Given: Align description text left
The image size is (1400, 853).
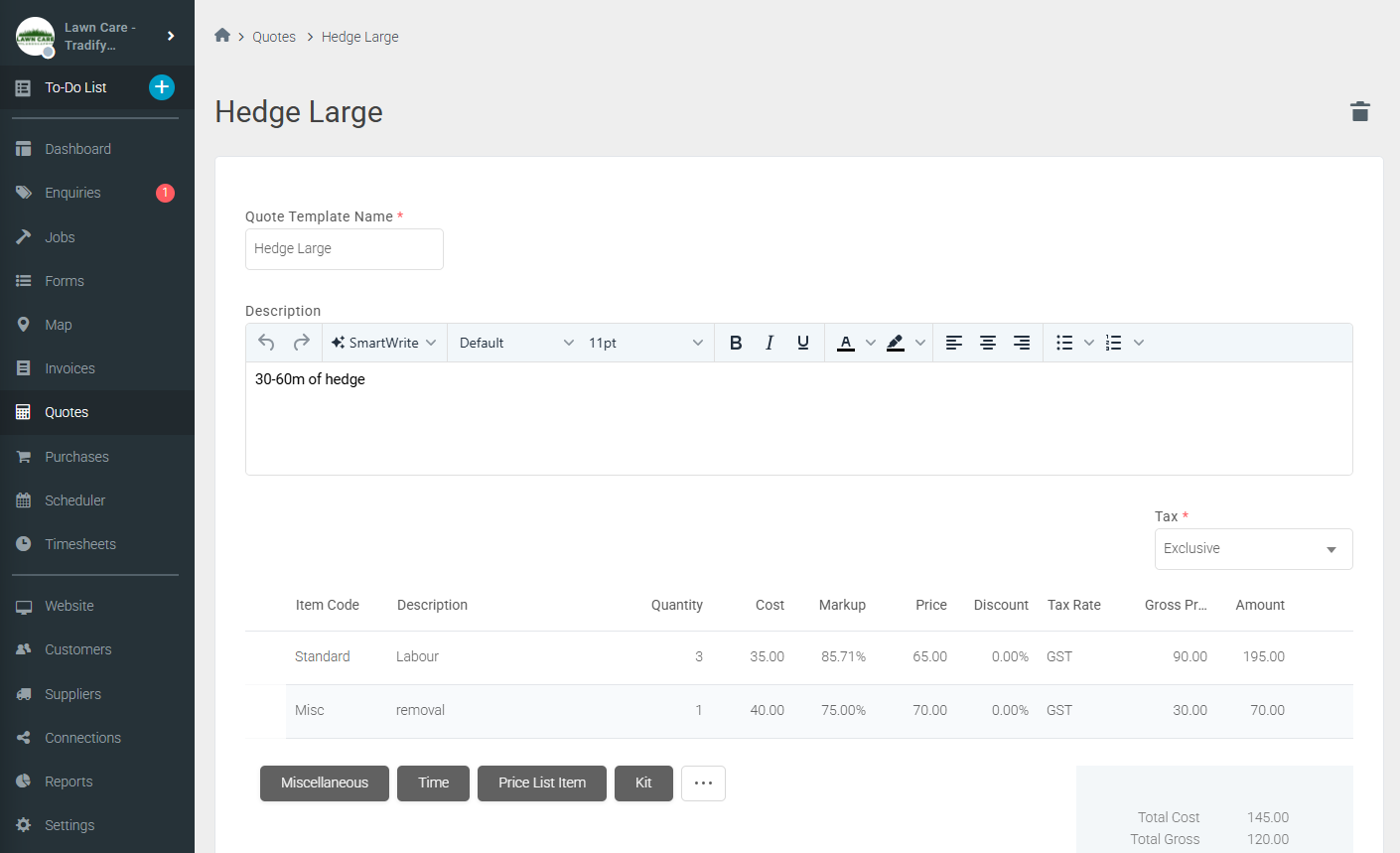Looking at the screenshot, I should point(954,343).
